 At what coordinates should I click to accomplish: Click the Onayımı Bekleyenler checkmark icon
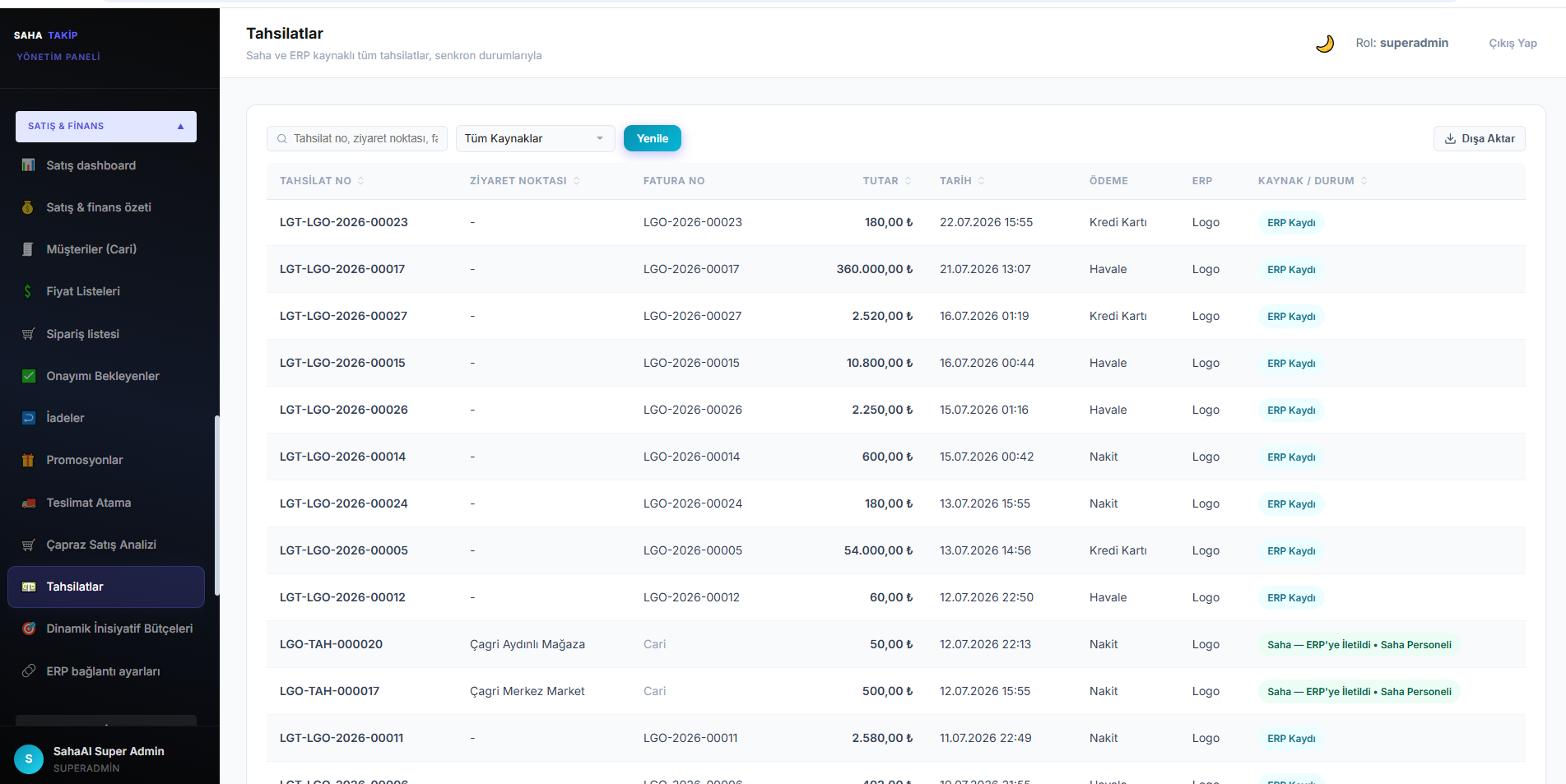pyautogui.click(x=28, y=376)
